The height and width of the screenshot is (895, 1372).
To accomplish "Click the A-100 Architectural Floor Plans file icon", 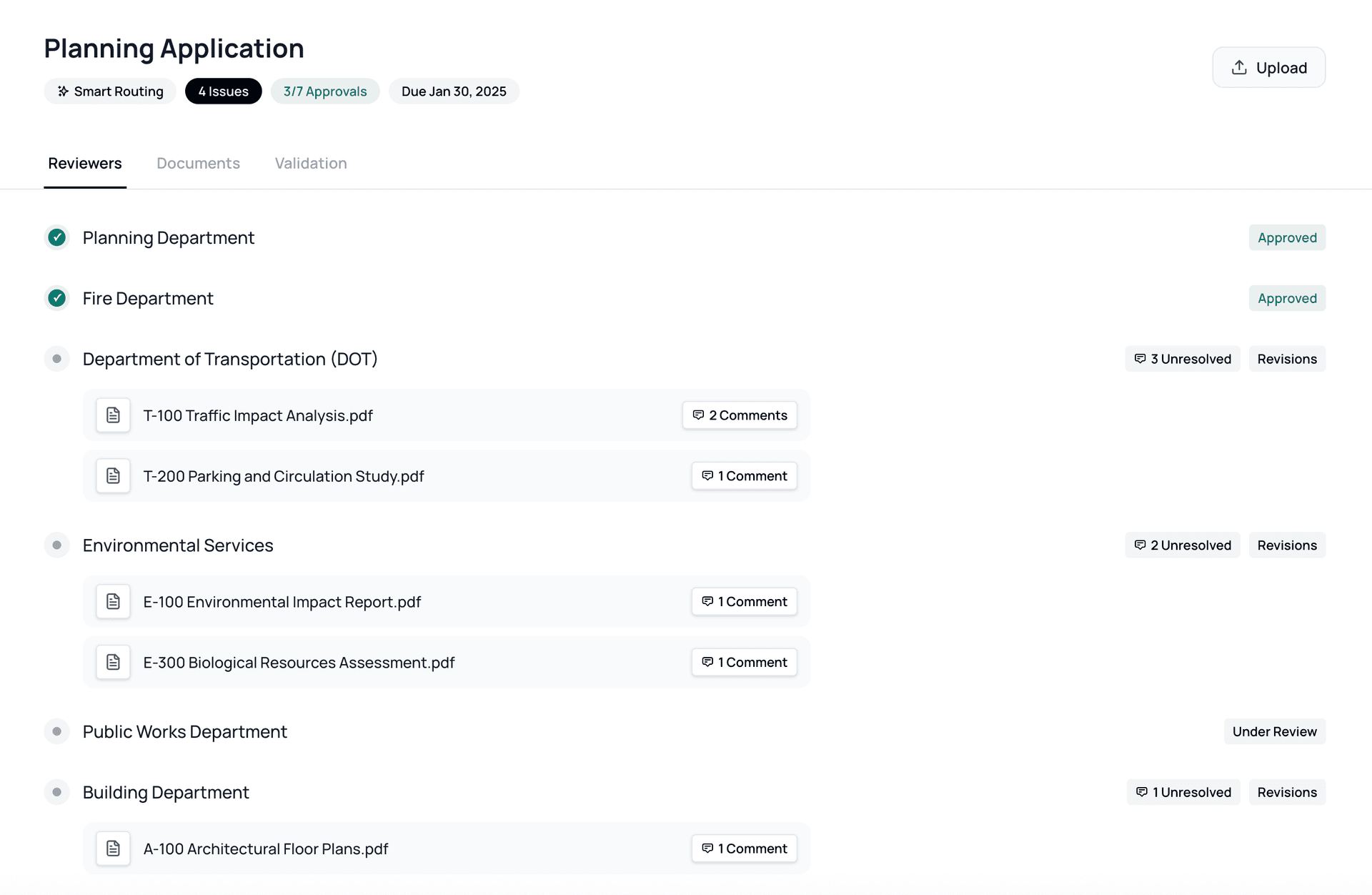I will [x=113, y=849].
